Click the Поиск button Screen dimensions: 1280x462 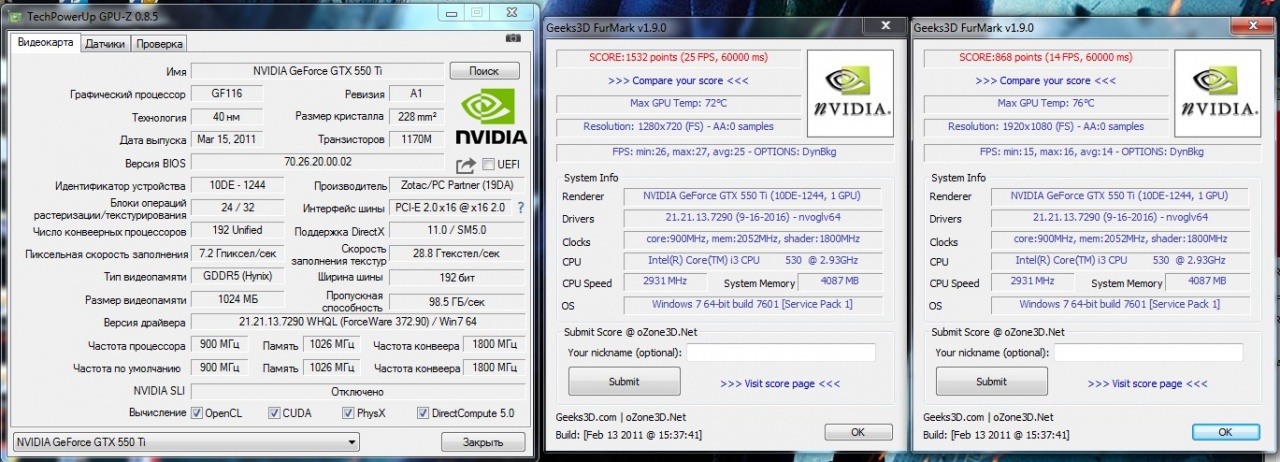click(484, 71)
